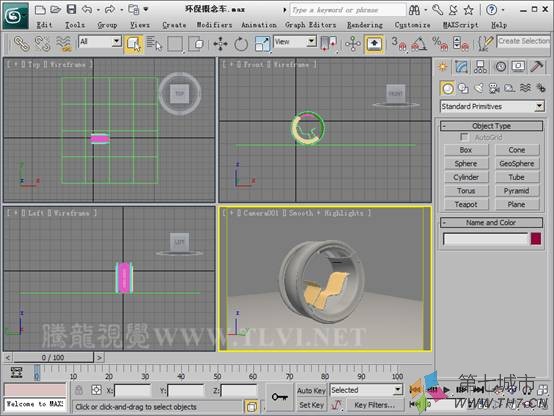Click the object color swatch

tap(536, 239)
